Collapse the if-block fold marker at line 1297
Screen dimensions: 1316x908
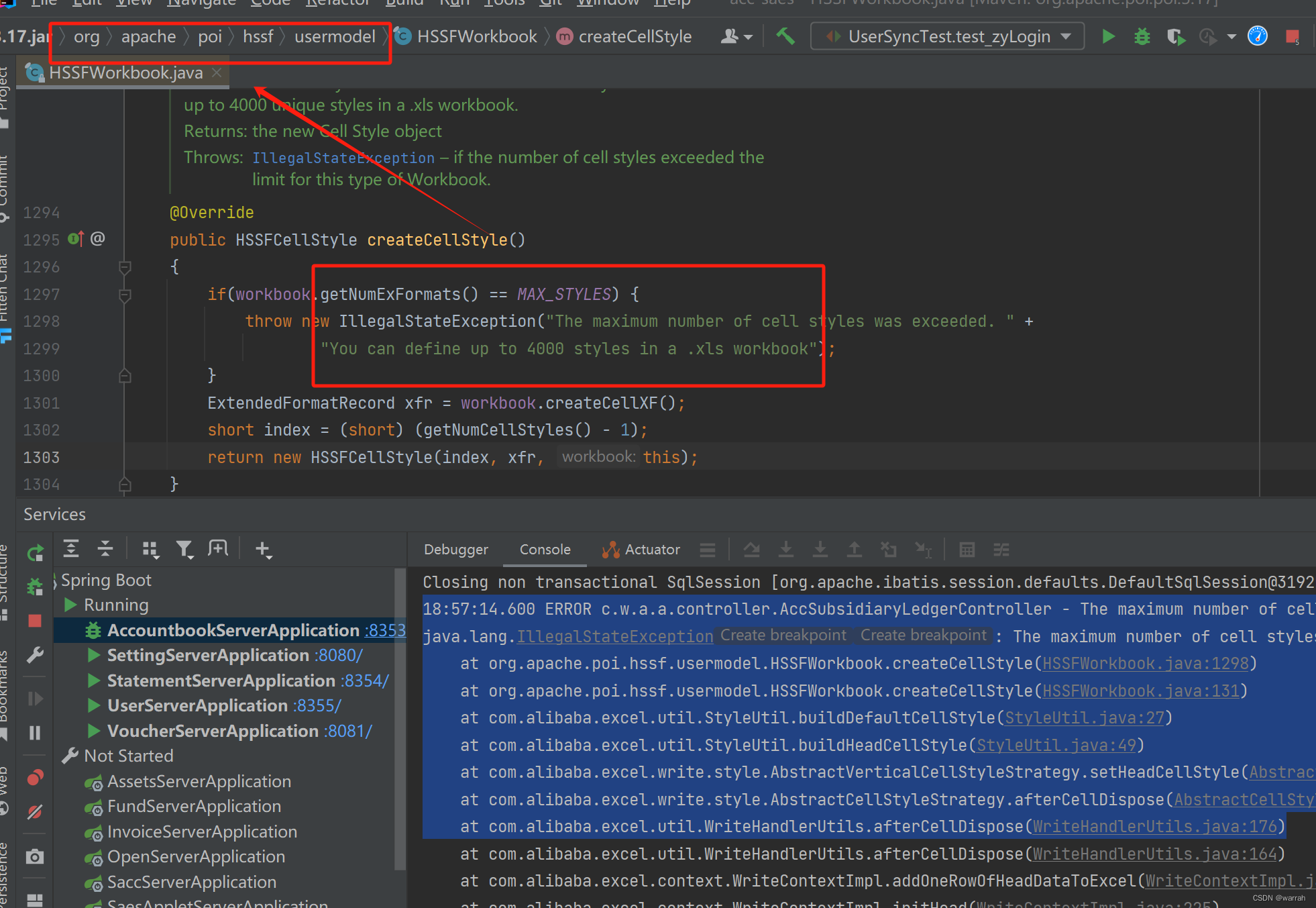coord(125,295)
